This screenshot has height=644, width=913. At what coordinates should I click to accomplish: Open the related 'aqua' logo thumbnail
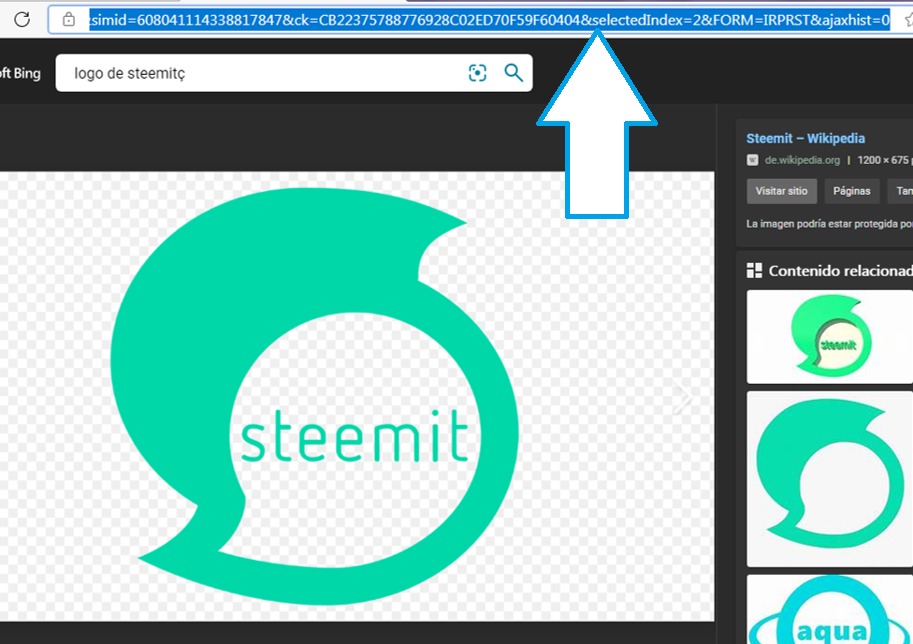pos(830,610)
